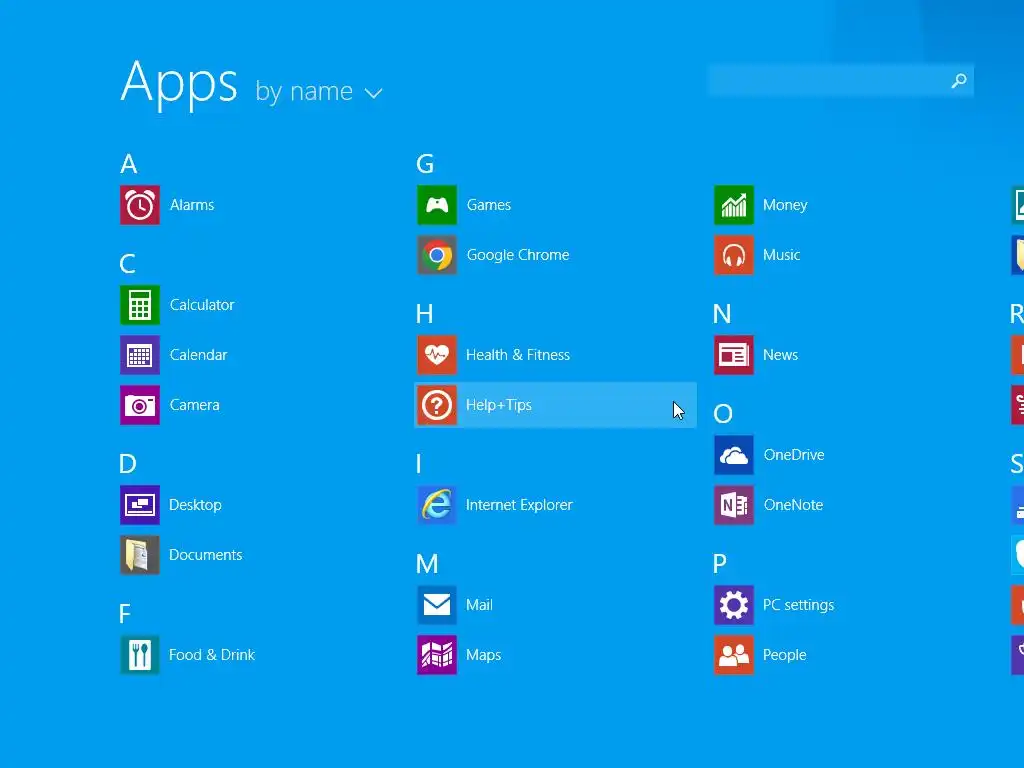The height and width of the screenshot is (768, 1024).
Task: Launch Calculator via its green icon
Action: pyautogui.click(x=140, y=305)
